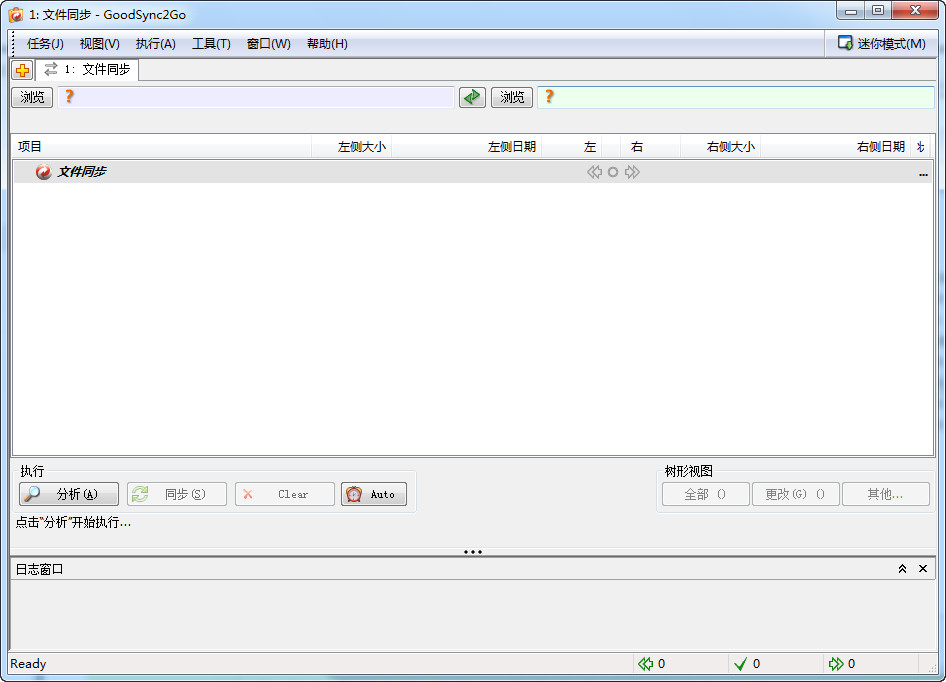Click the orange plus new job icon
946x682 pixels.
[22, 70]
